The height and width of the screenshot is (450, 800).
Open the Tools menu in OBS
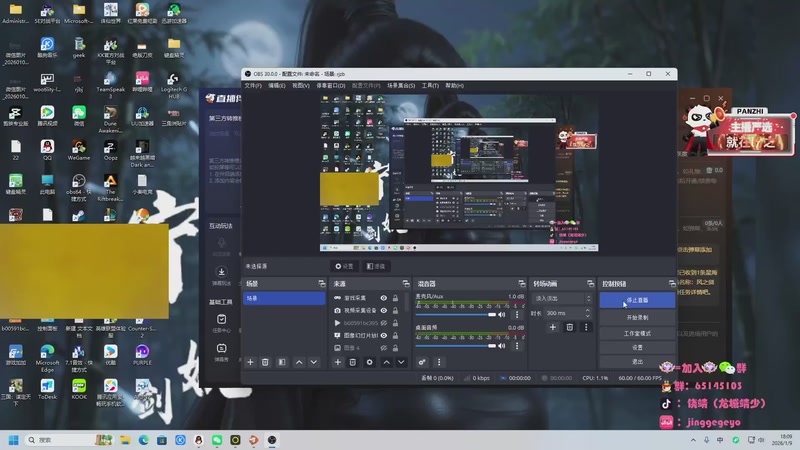click(x=430, y=86)
